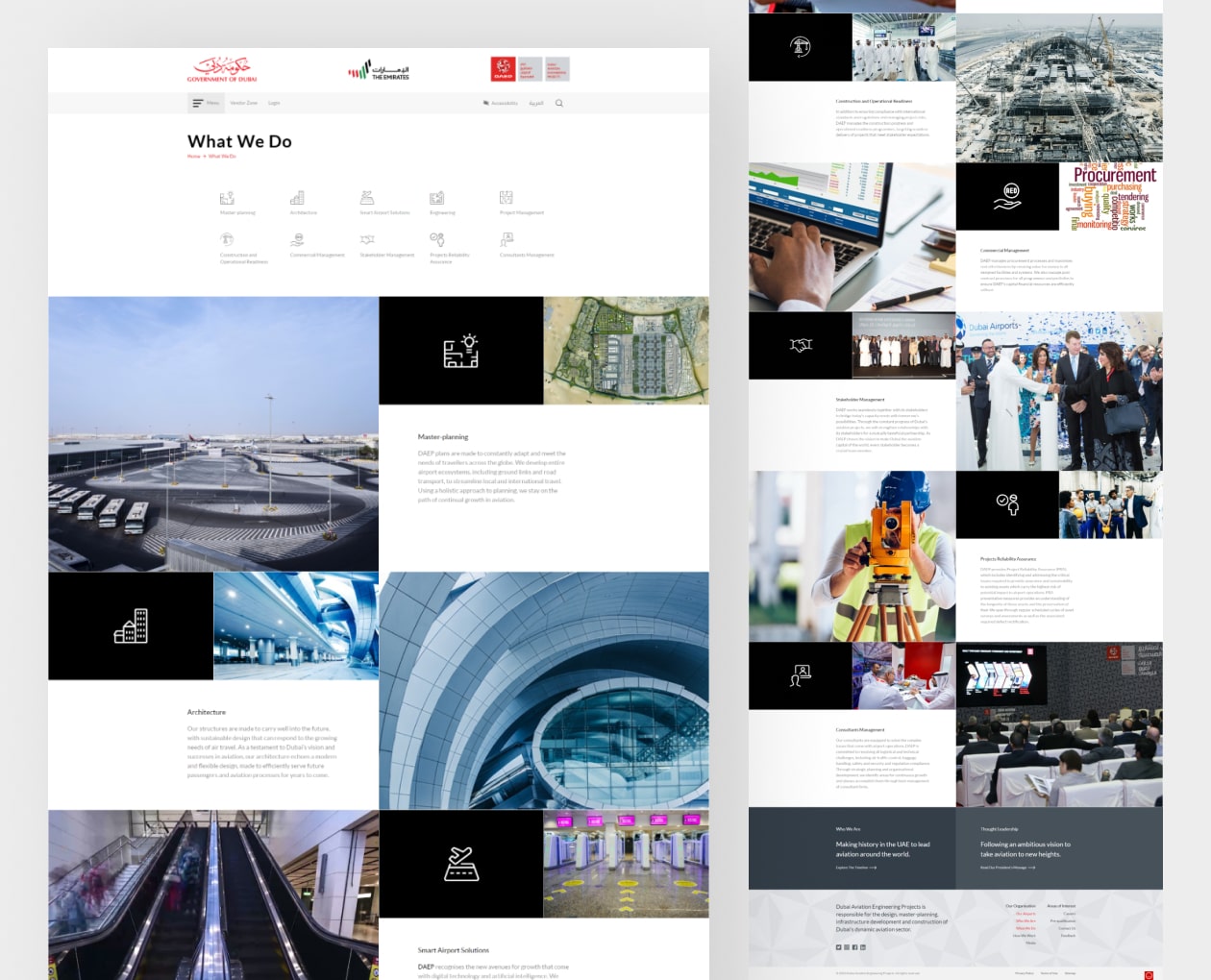The height and width of the screenshot is (980, 1211).
Task: Switch language to العربية
Action: [536, 103]
